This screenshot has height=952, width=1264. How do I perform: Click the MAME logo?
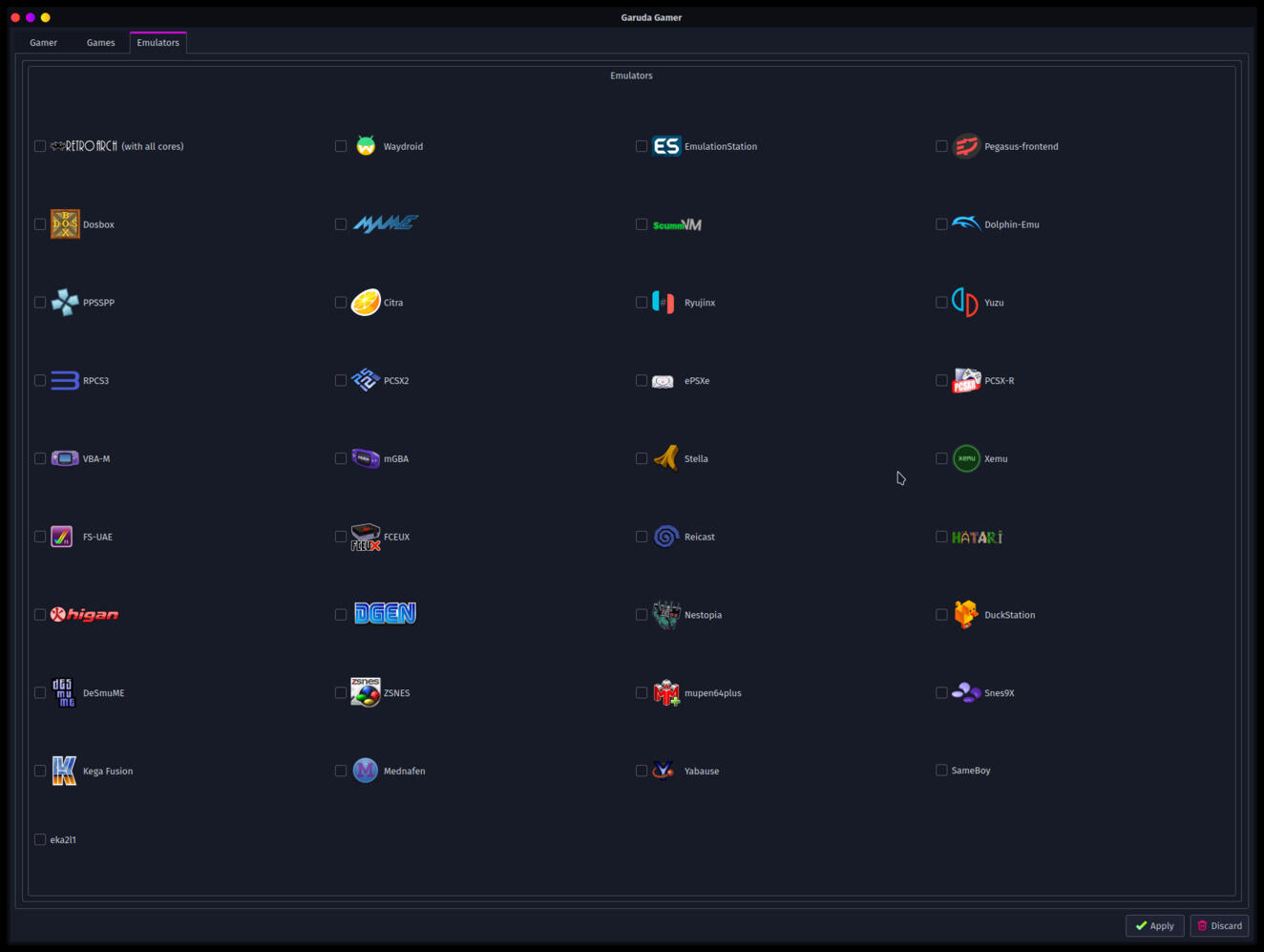(386, 223)
